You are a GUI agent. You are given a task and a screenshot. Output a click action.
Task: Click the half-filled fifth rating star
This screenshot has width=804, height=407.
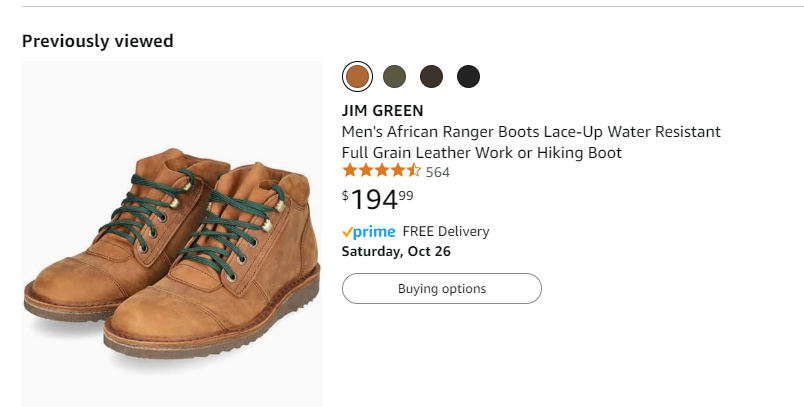click(414, 172)
